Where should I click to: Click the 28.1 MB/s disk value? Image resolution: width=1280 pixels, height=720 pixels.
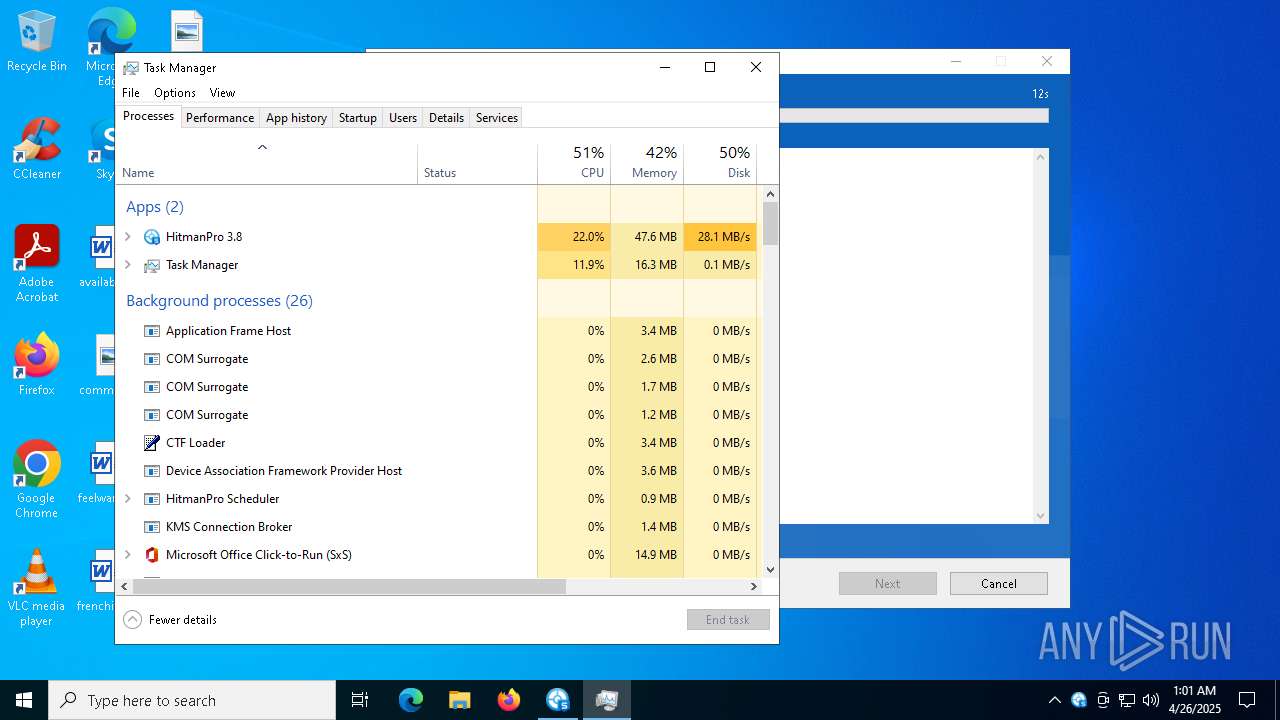click(x=723, y=237)
